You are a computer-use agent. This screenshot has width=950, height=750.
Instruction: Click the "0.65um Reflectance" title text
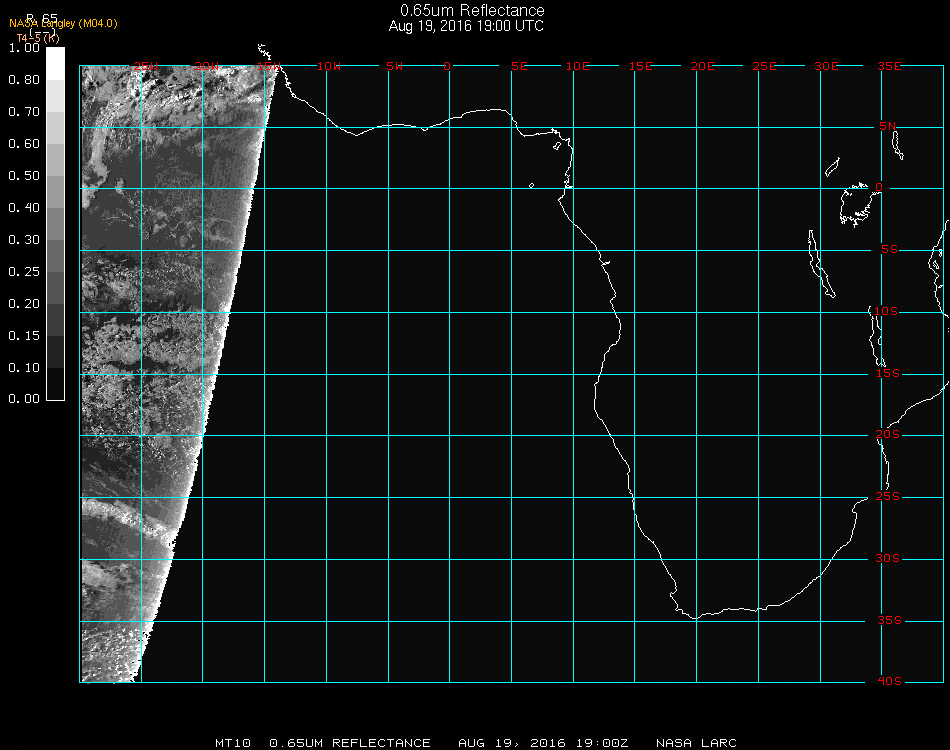(472, 10)
